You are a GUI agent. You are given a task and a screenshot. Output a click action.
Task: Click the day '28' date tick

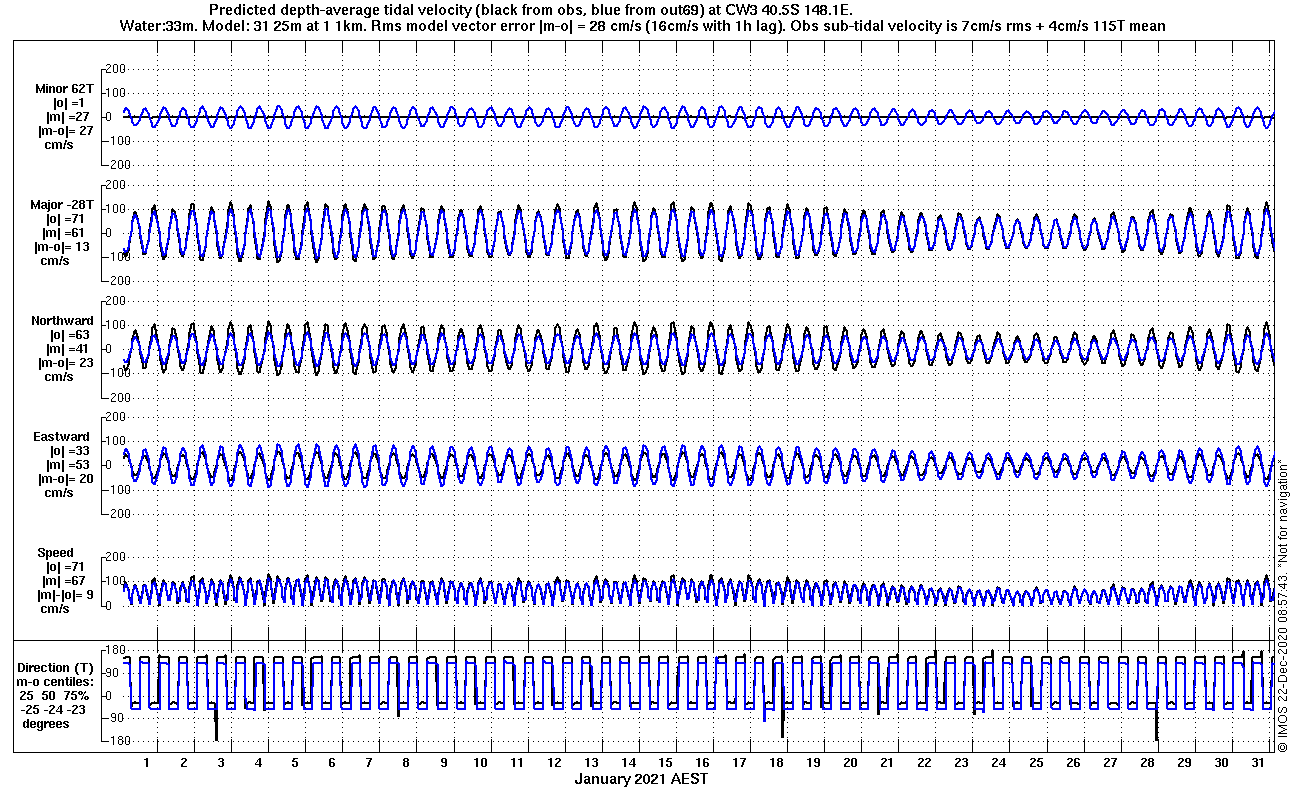click(x=1147, y=763)
